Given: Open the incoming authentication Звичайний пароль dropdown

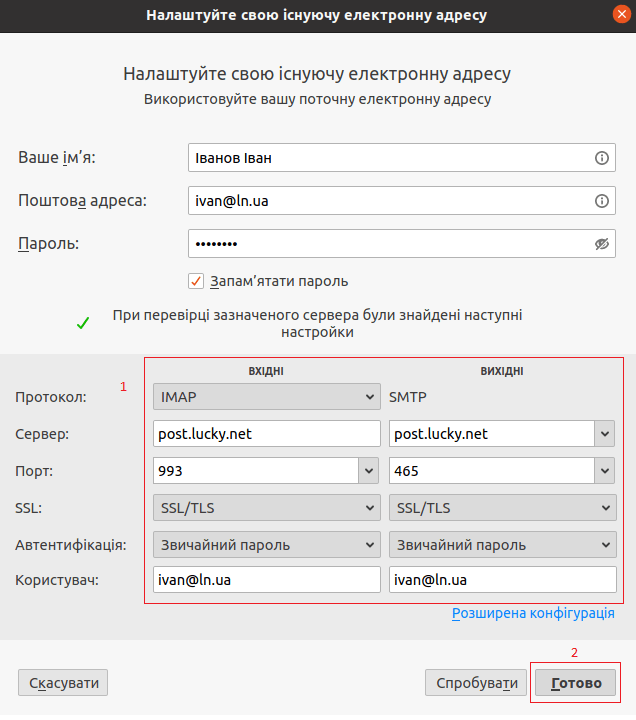Looking at the screenshot, I should point(267,545).
